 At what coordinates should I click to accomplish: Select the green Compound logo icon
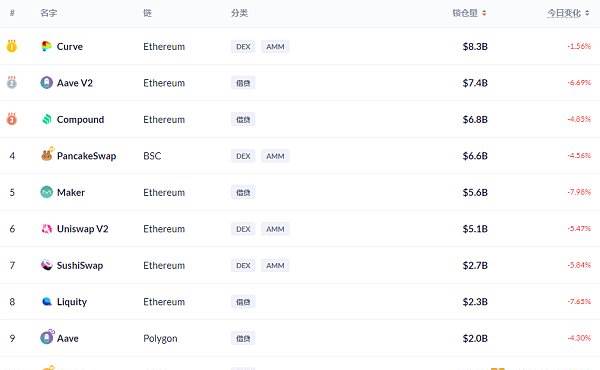[x=47, y=119]
